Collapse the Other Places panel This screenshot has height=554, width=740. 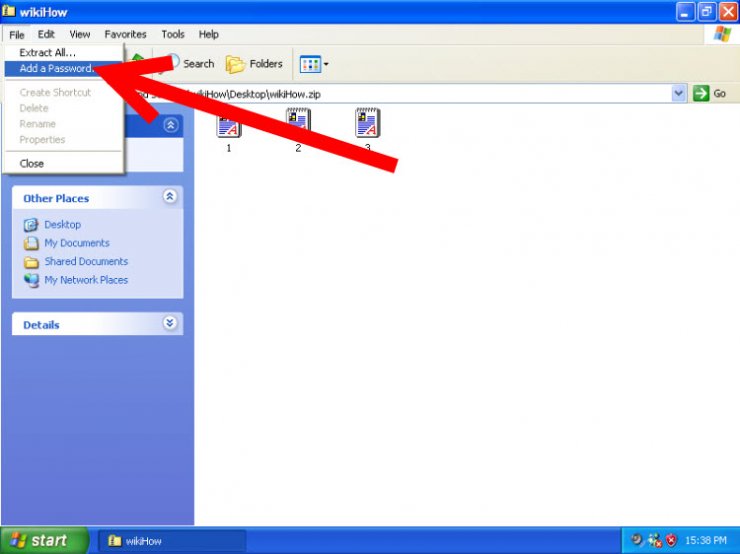coord(170,196)
